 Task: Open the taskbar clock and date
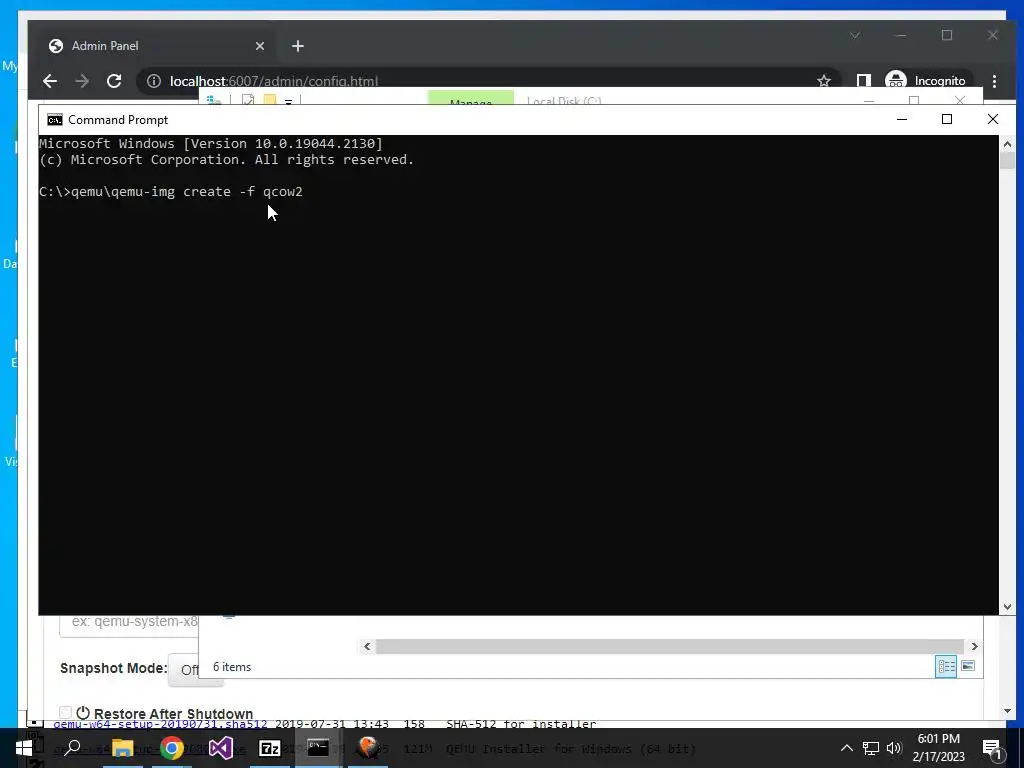(938, 748)
